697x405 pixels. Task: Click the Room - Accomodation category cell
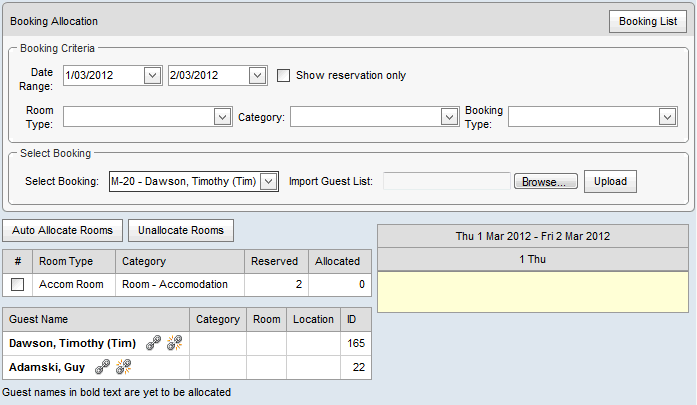[x=180, y=285]
